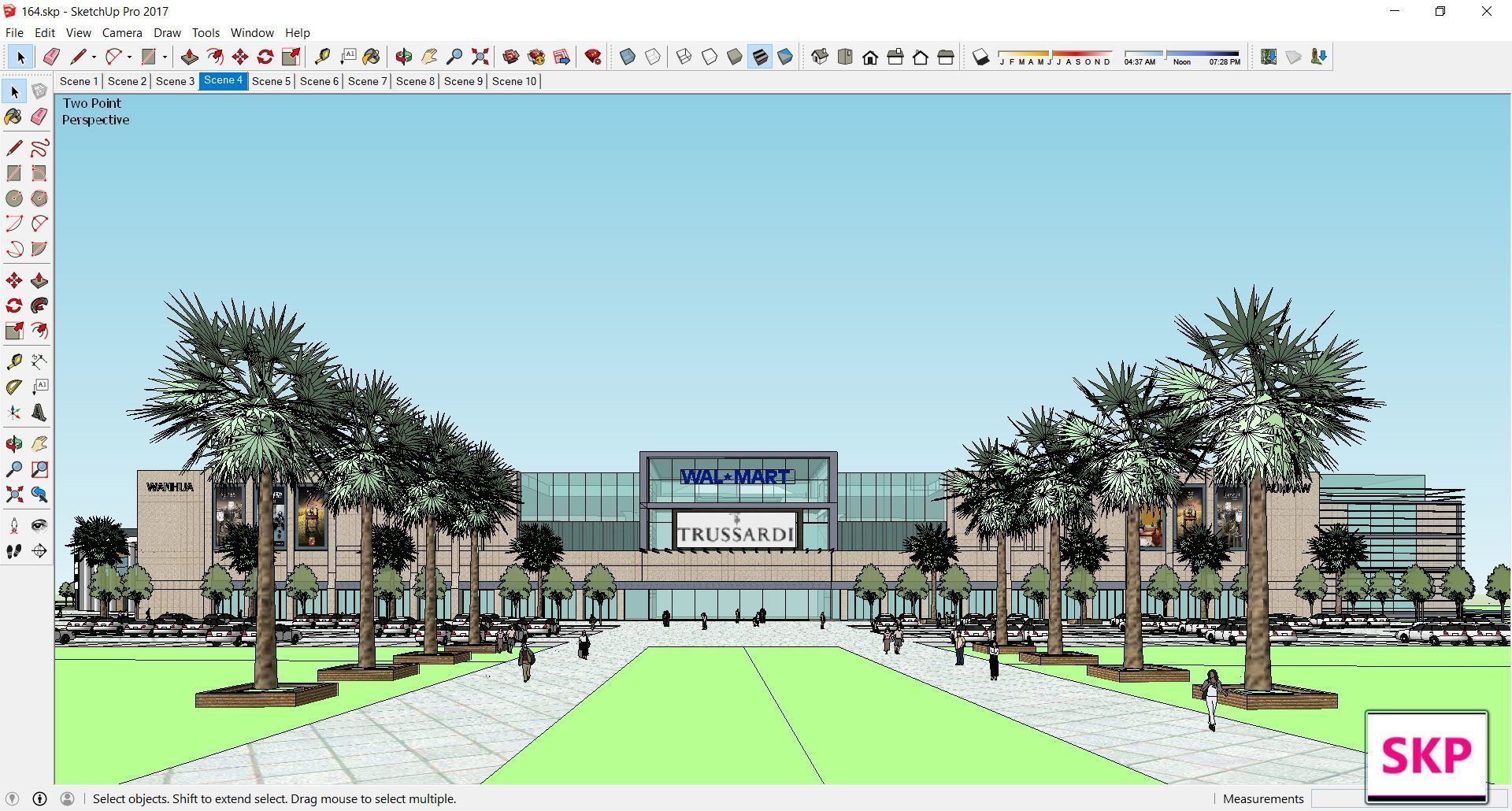Select Look Around eye tool
1512x811 pixels.
[x=39, y=526]
